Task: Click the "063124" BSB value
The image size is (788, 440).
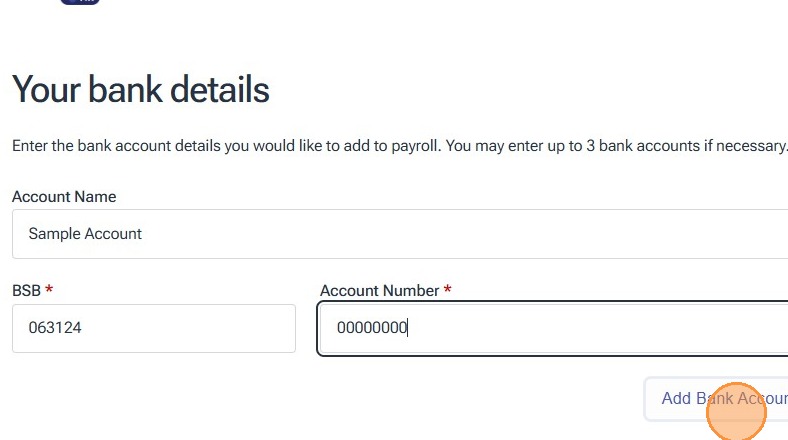Action: pos(55,328)
